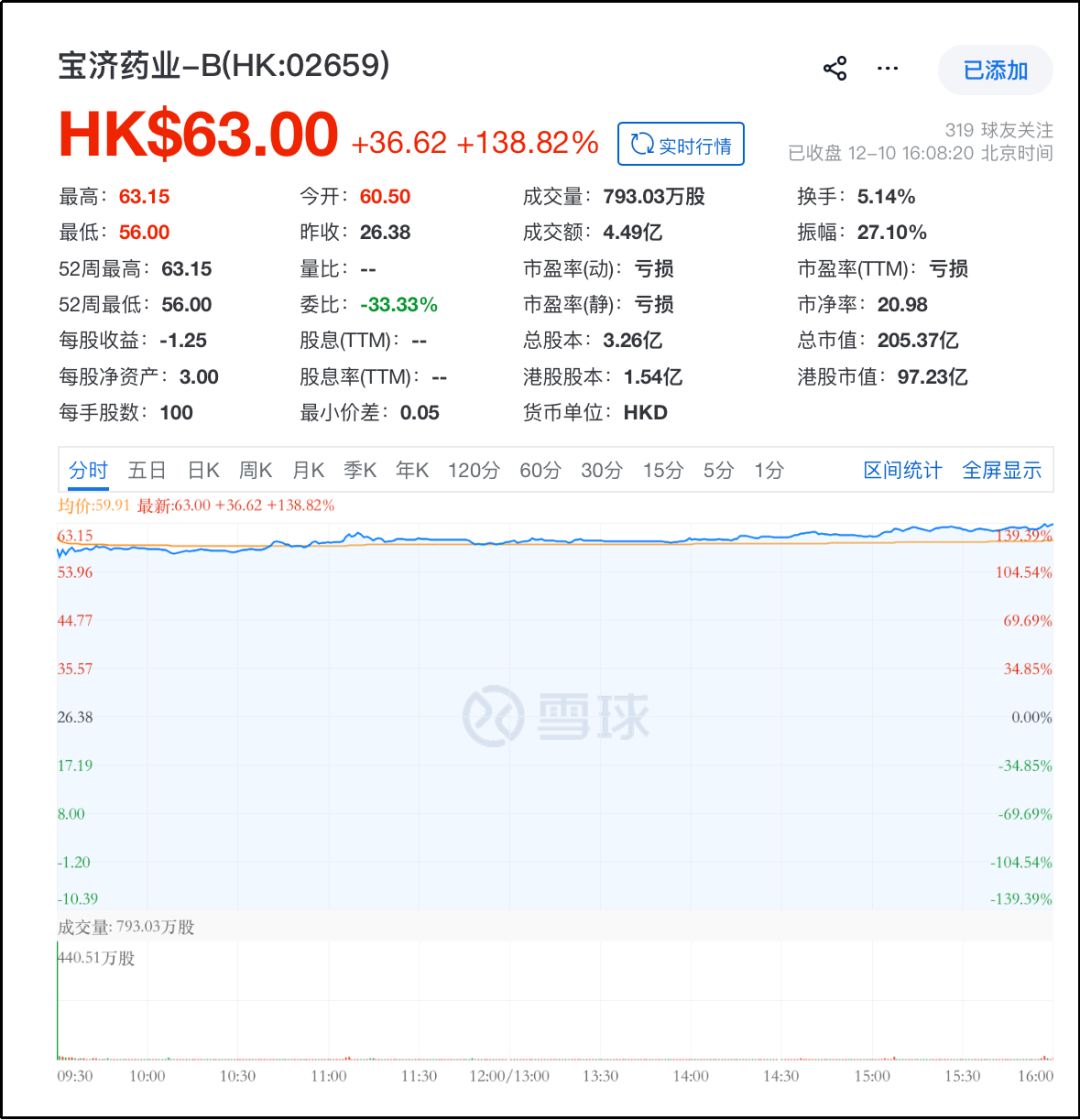Select the 周K chart tab
Screen dimensions: 1080x1120
[x=256, y=470]
